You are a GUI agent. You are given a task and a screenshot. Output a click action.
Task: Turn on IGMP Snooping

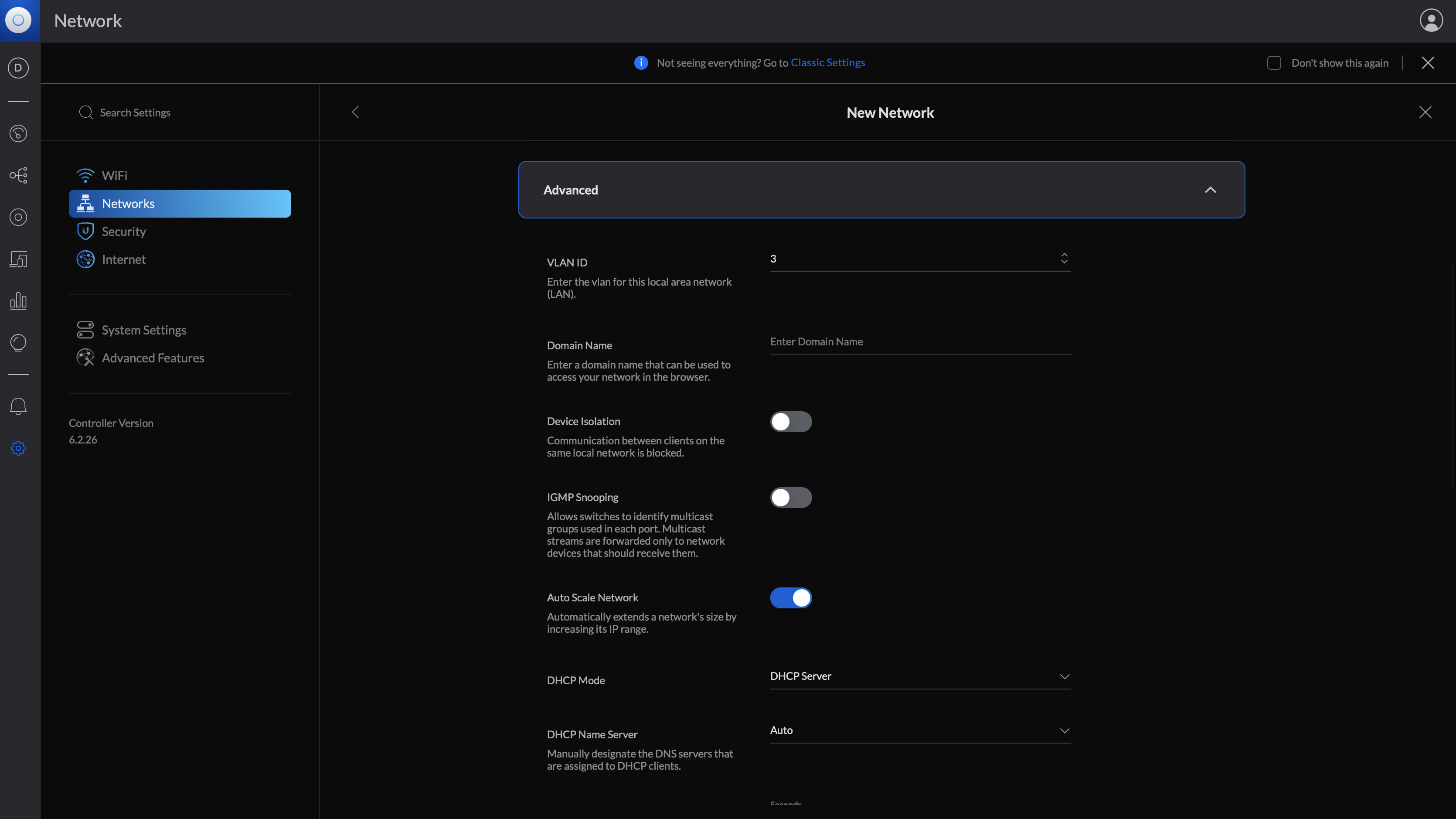pos(791,498)
